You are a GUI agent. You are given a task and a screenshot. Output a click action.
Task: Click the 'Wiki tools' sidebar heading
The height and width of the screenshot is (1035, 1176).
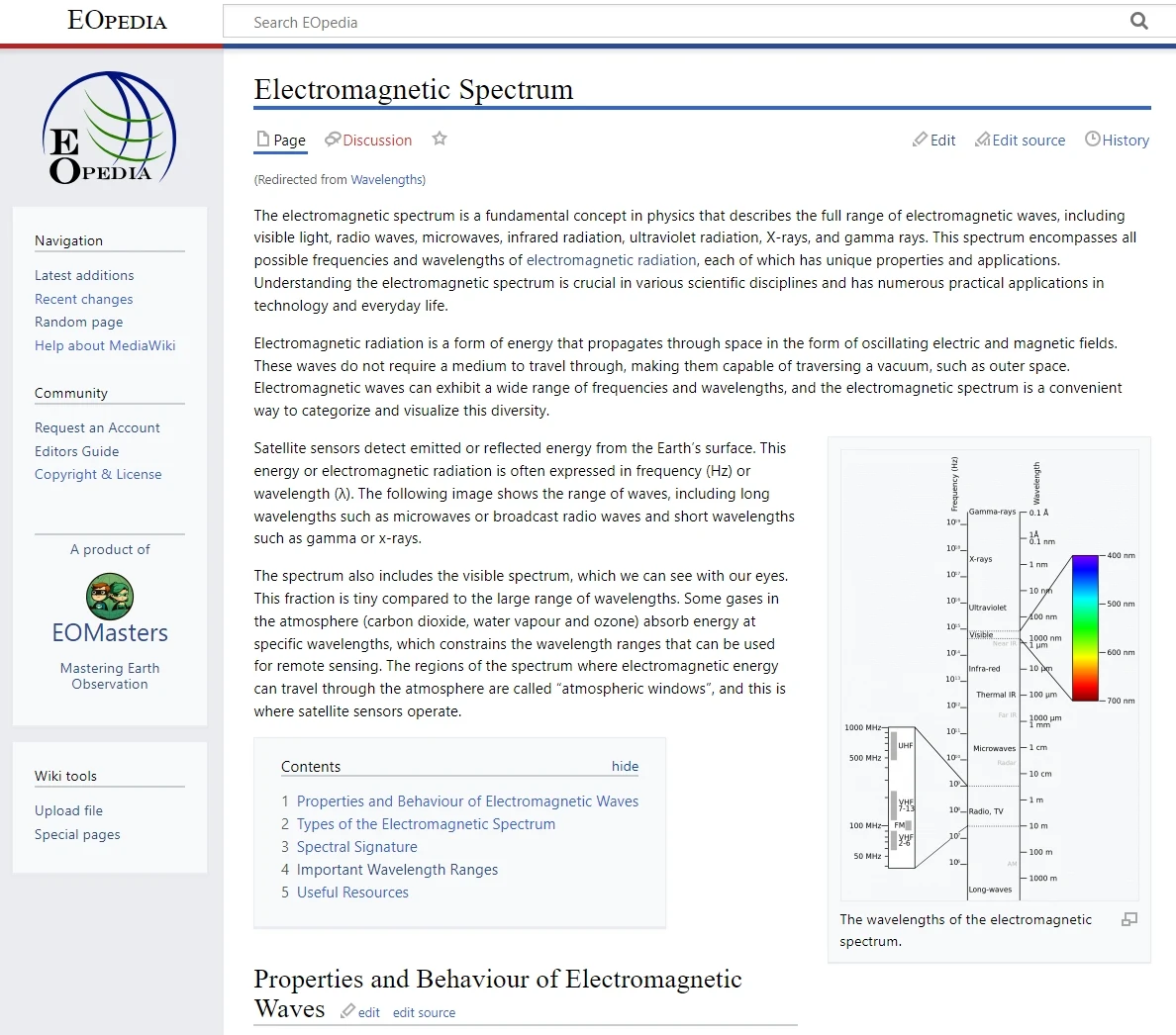coord(65,777)
